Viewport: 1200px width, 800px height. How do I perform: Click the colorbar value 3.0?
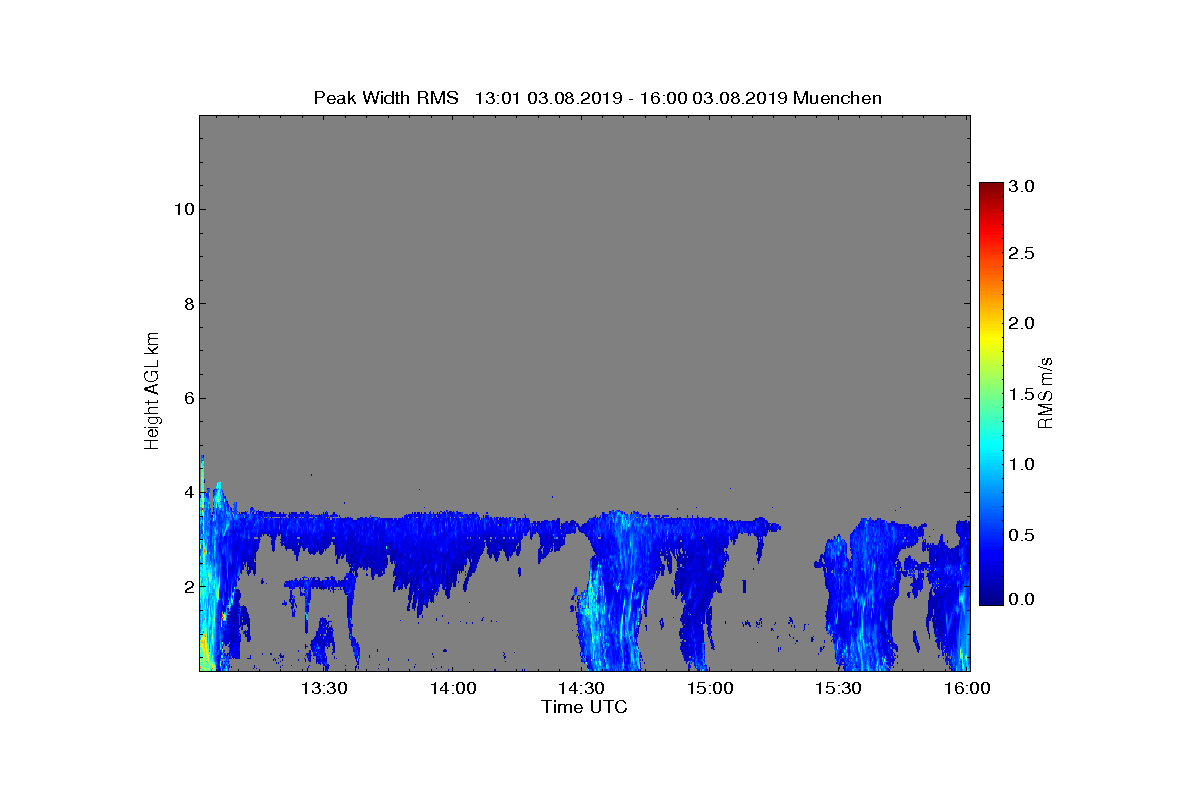(x=1021, y=187)
